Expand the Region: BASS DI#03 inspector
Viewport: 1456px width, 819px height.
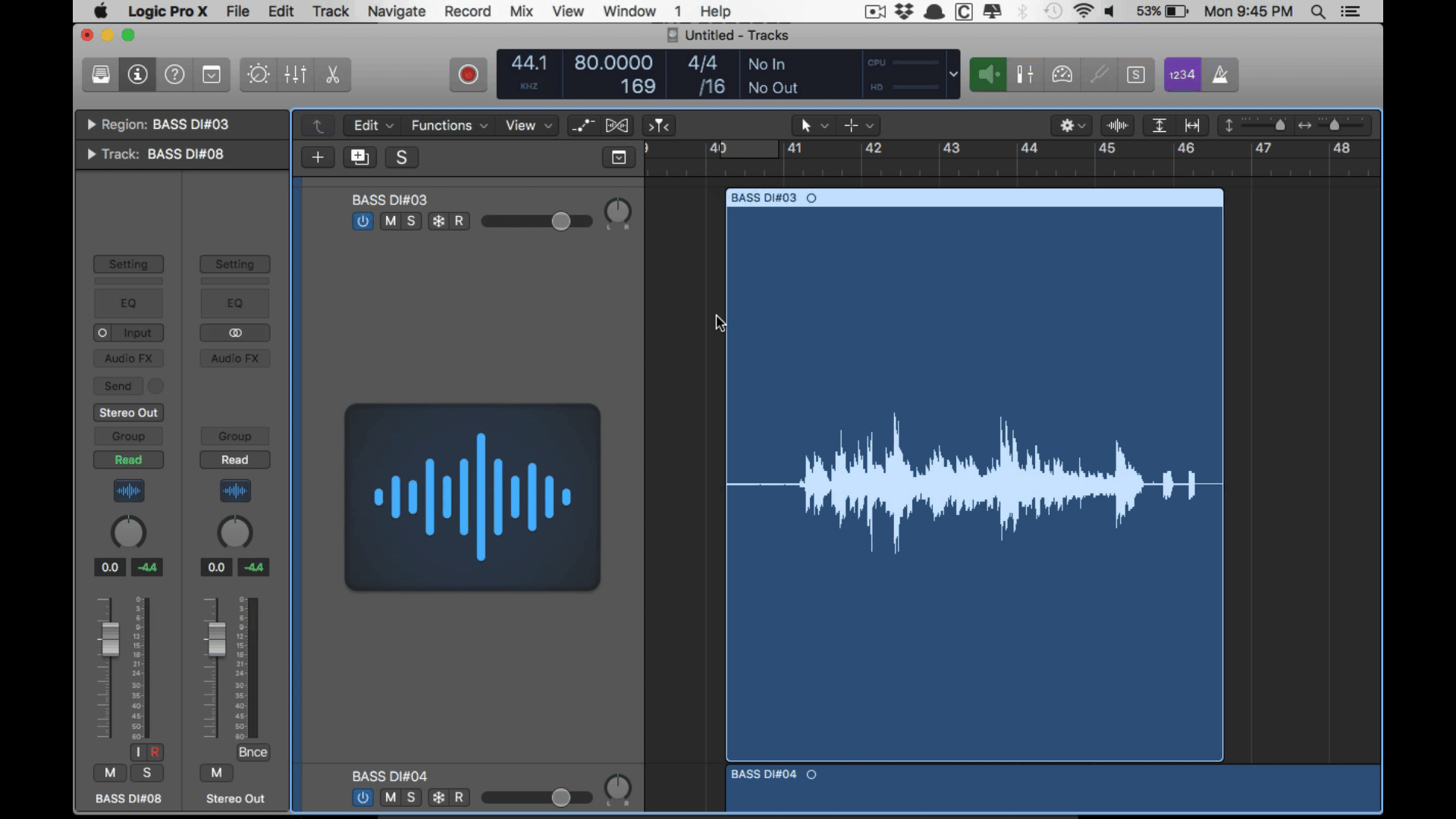[91, 124]
